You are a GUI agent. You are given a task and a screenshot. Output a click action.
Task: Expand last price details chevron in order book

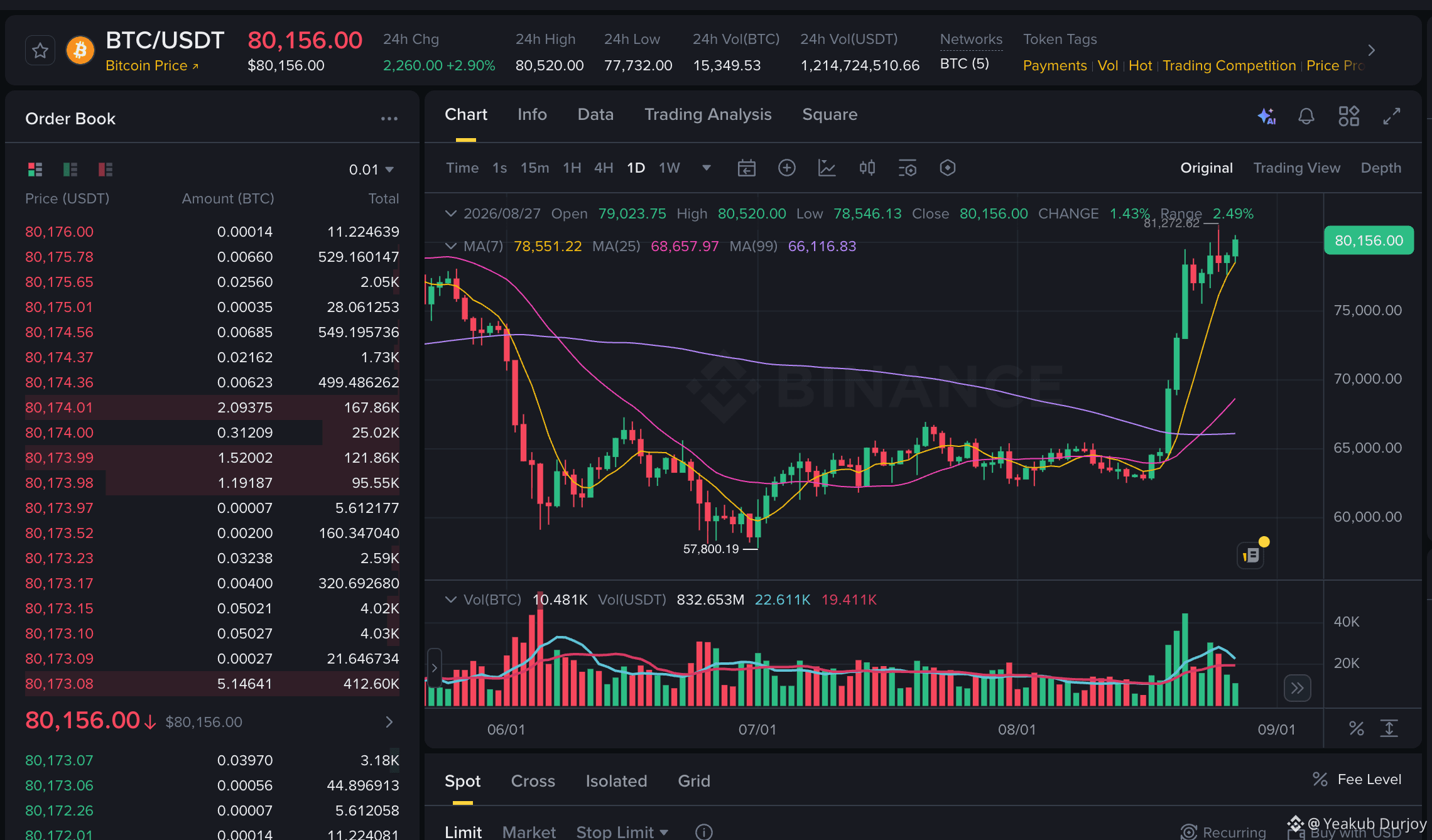[389, 722]
